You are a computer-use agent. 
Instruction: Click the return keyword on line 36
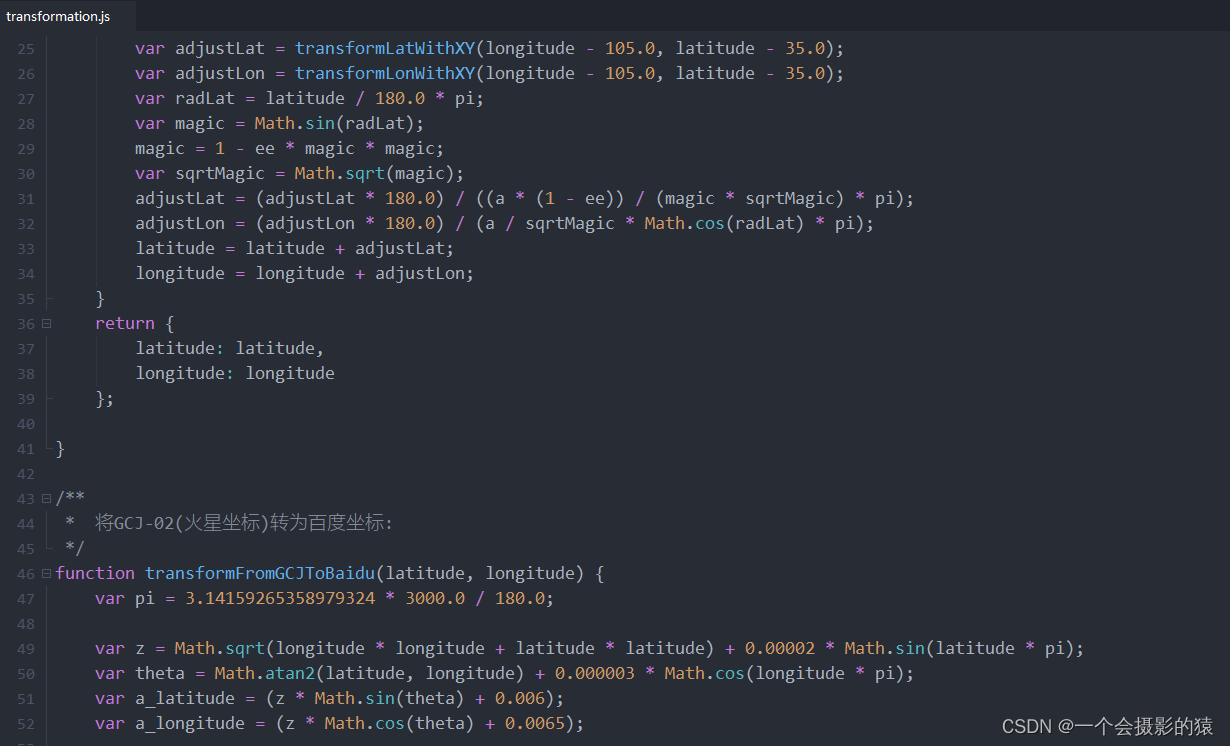[x=125, y=324]
